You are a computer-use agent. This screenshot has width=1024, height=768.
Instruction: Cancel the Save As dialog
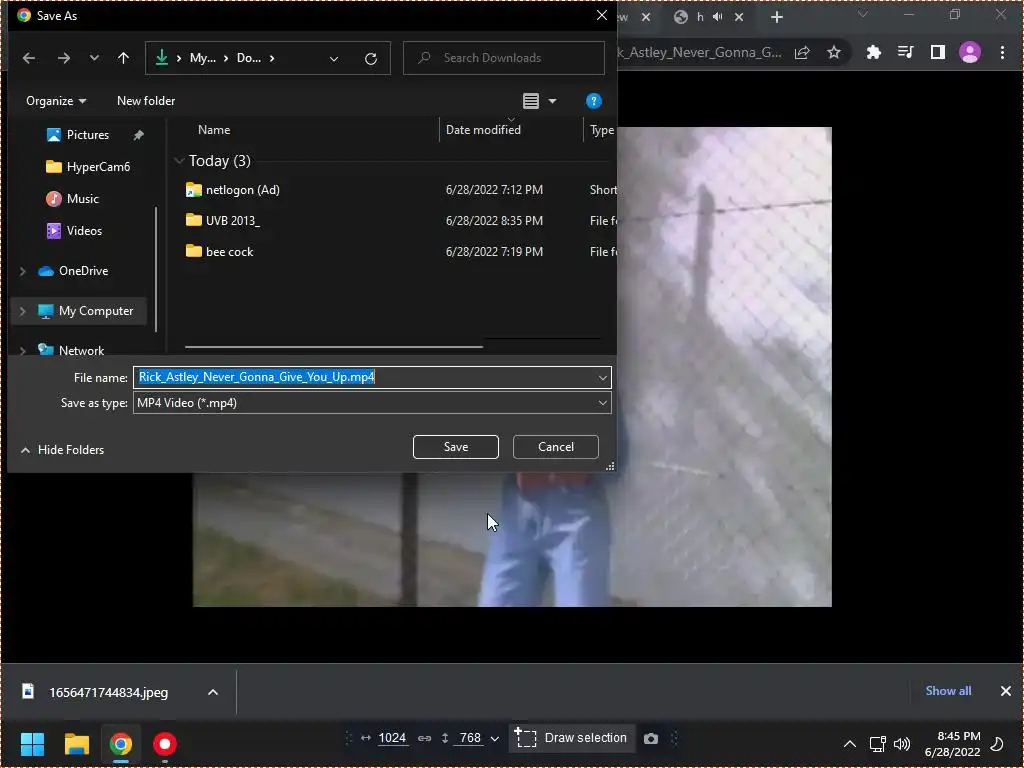(x=556, y=447)
